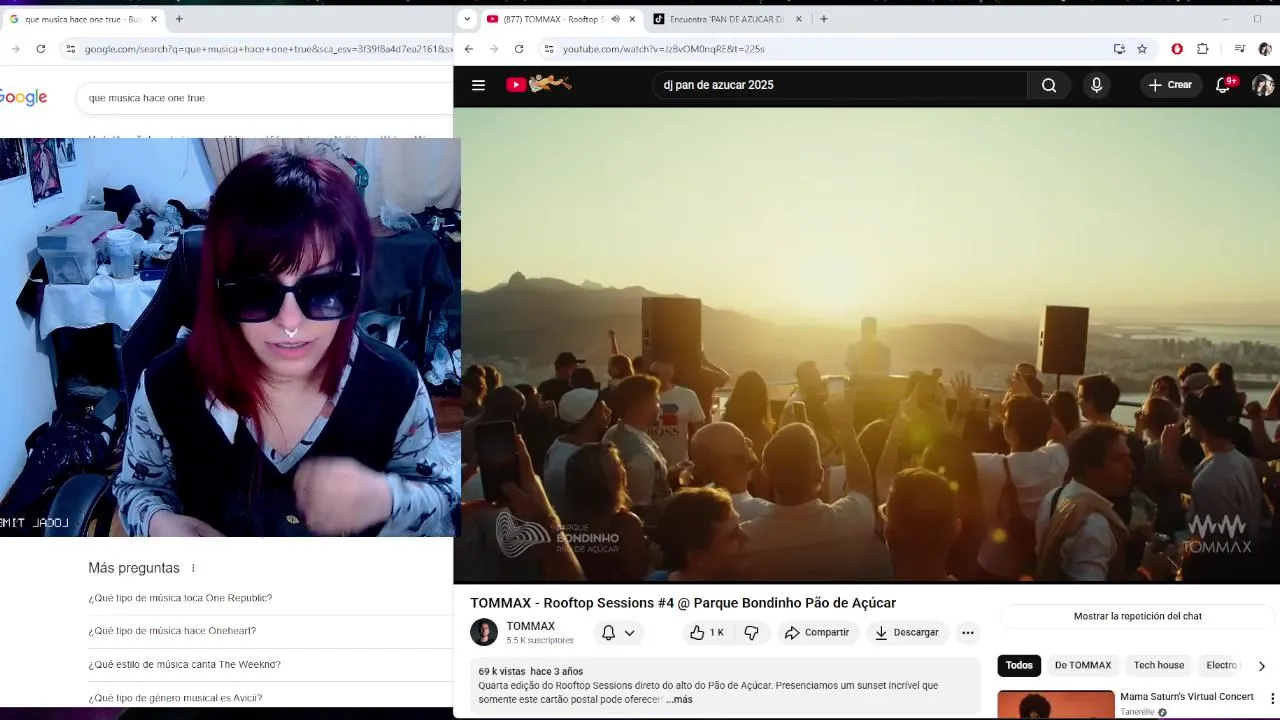Open site info icon in YouTube address bar
The height and width of the screenshot is (720, 1280).
click(x=548, y=49)
